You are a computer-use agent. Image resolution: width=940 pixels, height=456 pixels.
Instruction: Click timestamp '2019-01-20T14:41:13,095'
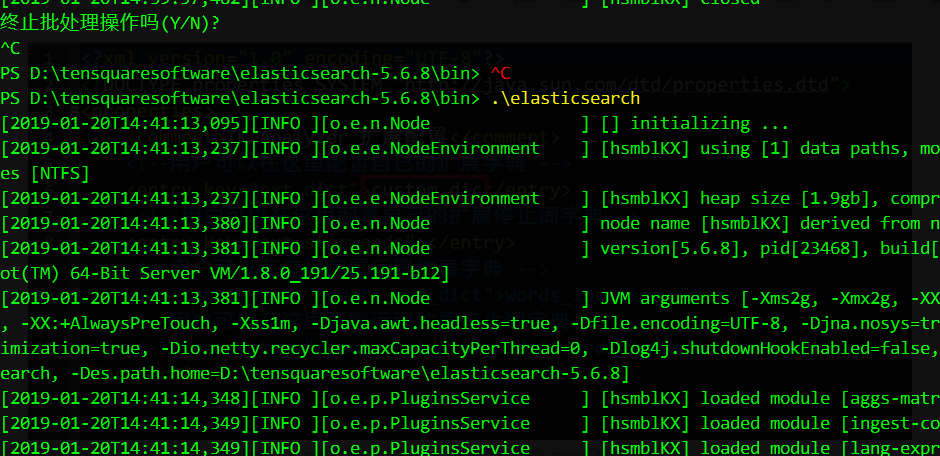(x=125, y=123)
